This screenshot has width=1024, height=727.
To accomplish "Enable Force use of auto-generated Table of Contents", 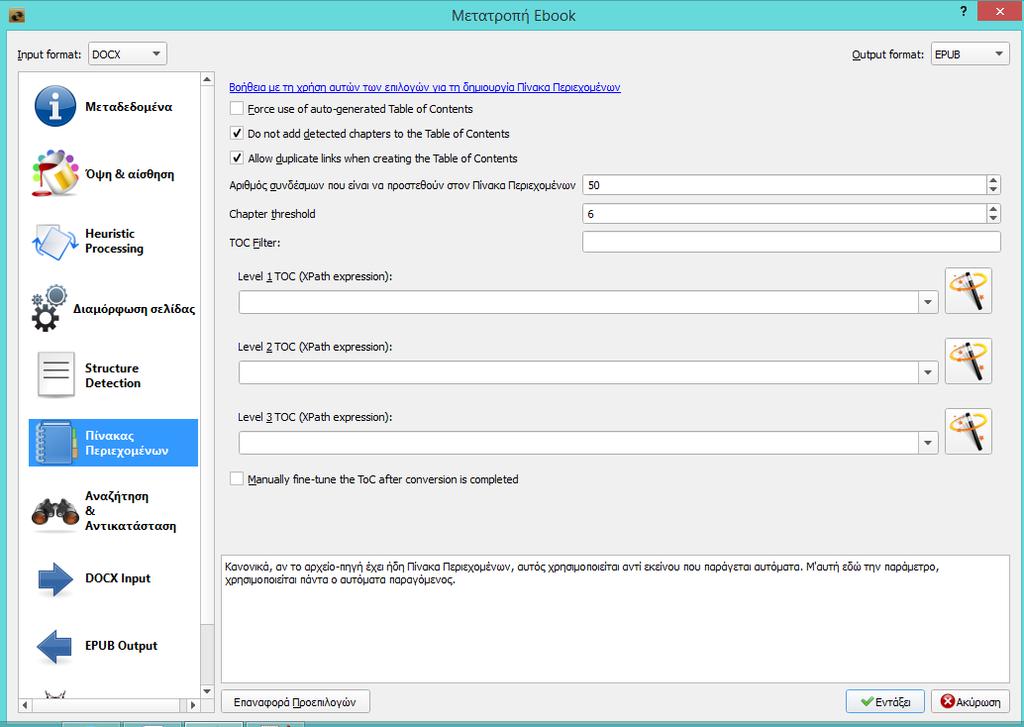I will coord(236,108).
